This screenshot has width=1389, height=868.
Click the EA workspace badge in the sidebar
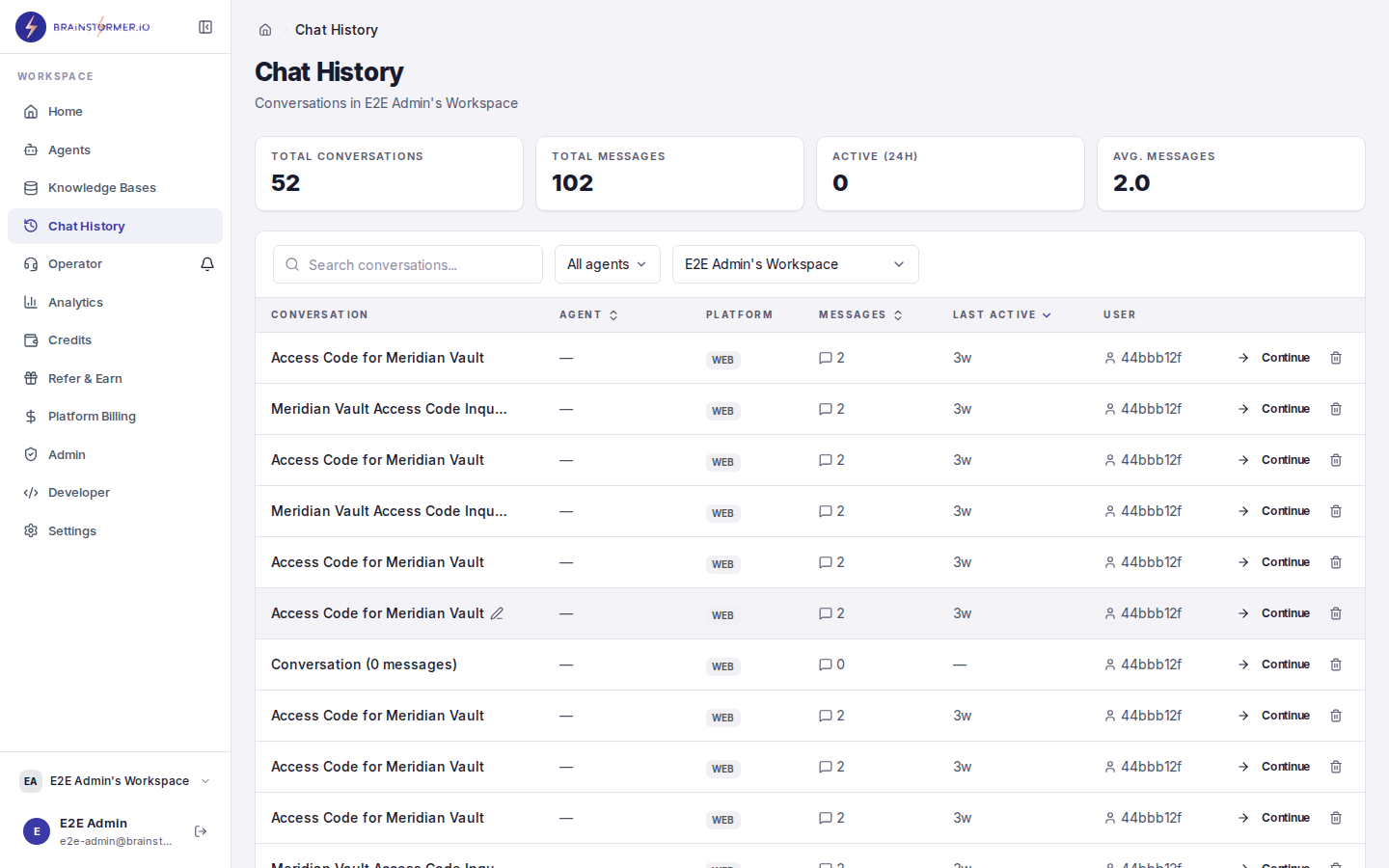tap(31, 781)
